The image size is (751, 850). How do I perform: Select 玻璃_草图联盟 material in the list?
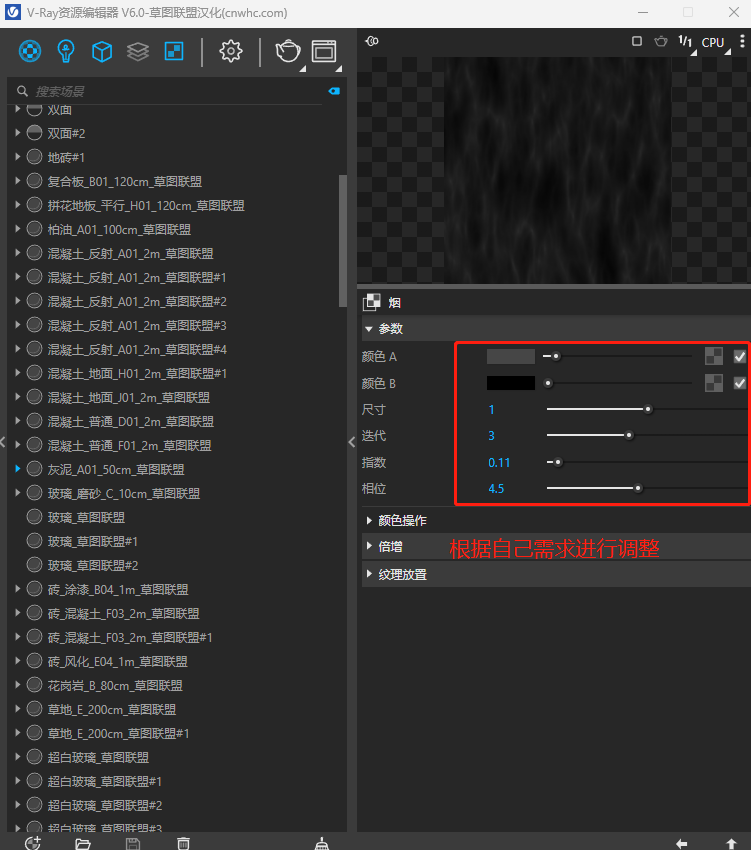tap(86, 517)
